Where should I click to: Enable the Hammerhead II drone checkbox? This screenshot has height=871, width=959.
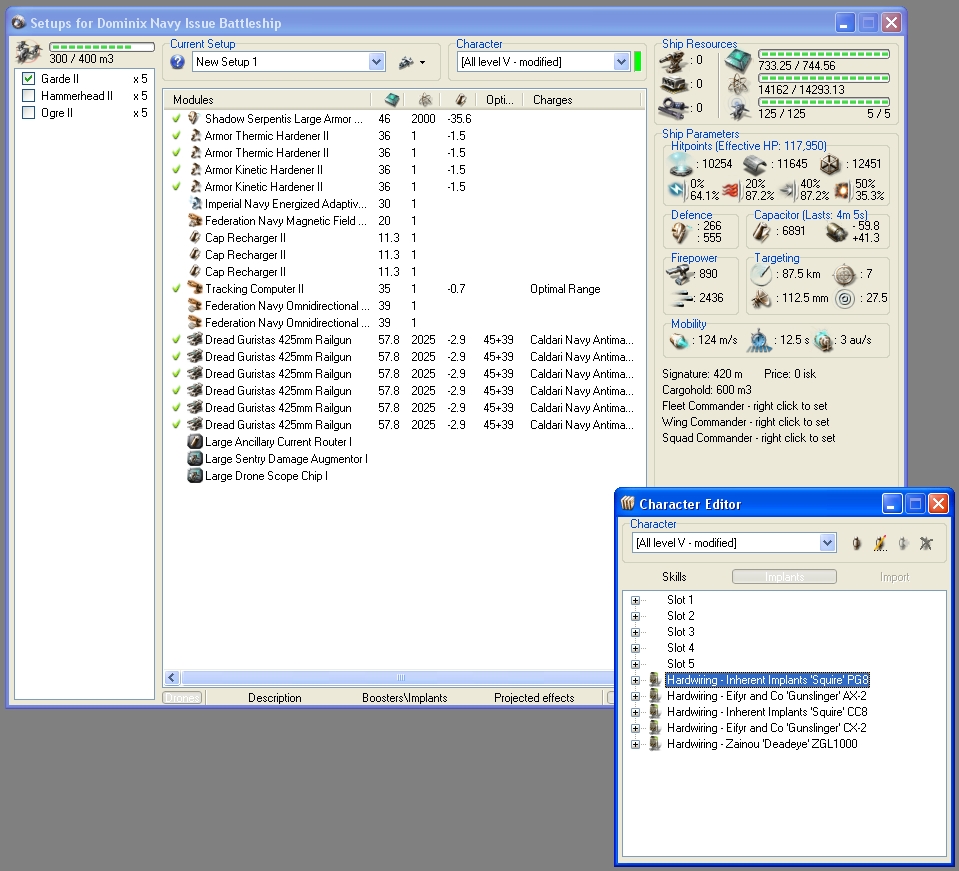tap(29, 96)
